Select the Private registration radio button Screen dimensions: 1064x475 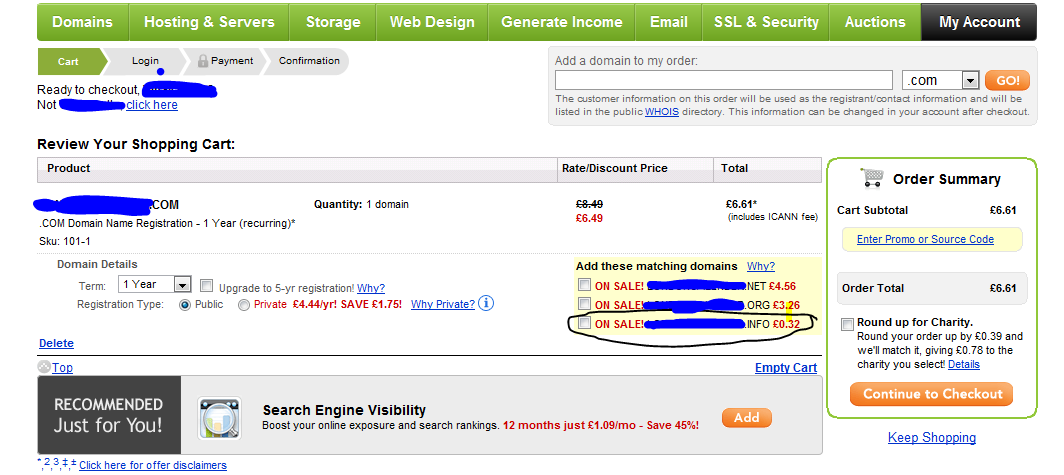click(244, 305)
